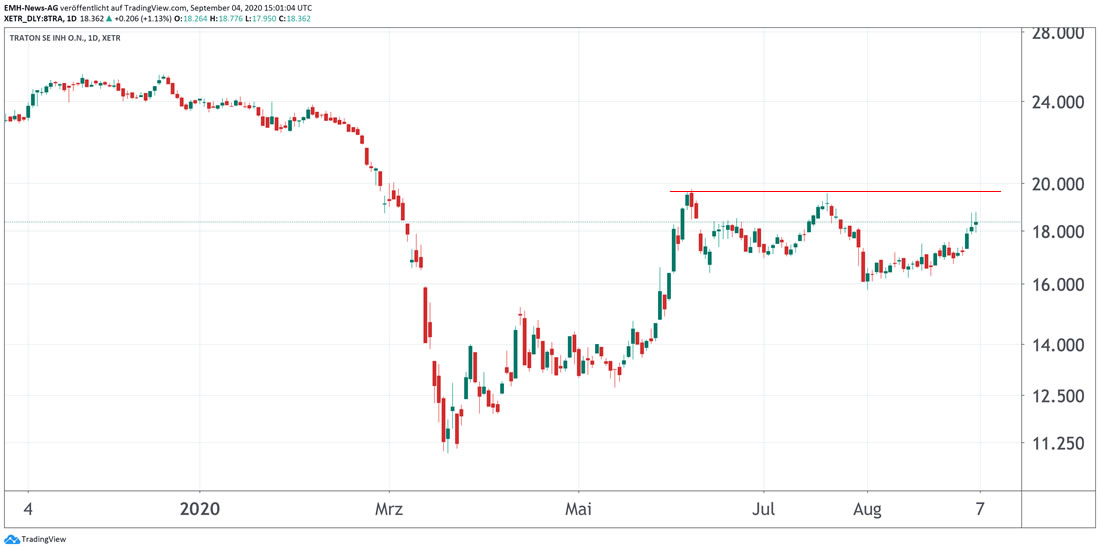This screenshot has height=551, width=1100.
Task: Click the 28.000 price axis label
Action: [x=1058, y=33]
